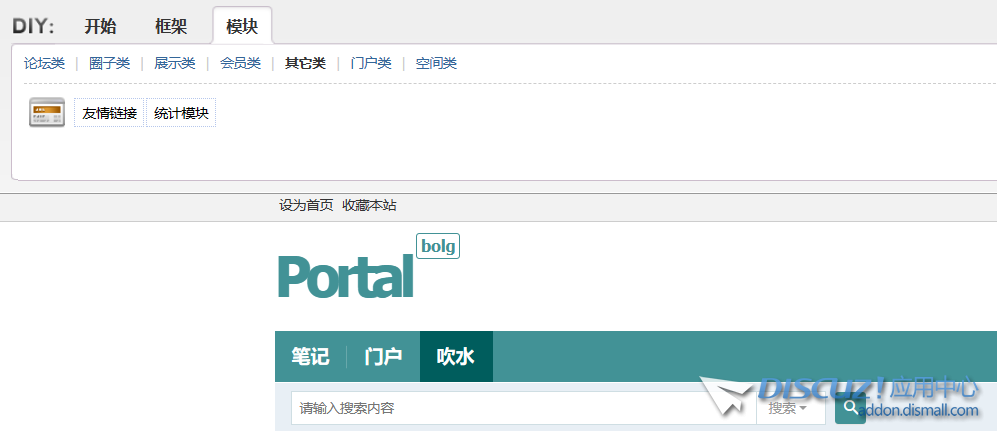This screenshot has width=997, height=436.
Task: Click 设为首页 link
Action: click(x=306, y=205)
